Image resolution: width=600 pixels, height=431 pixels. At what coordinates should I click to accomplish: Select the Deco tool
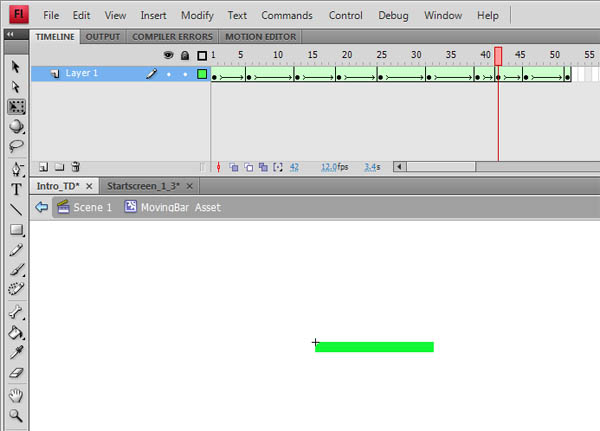16,289
